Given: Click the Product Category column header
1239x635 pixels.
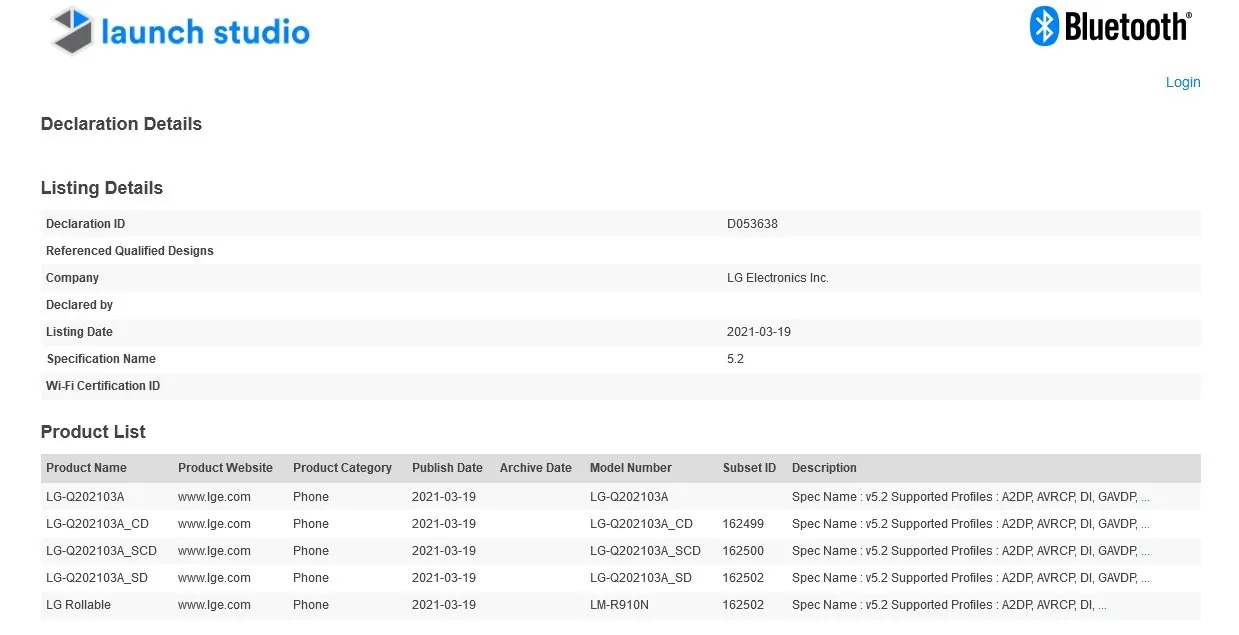Looking at the screenshot, I should pos(342,468).
